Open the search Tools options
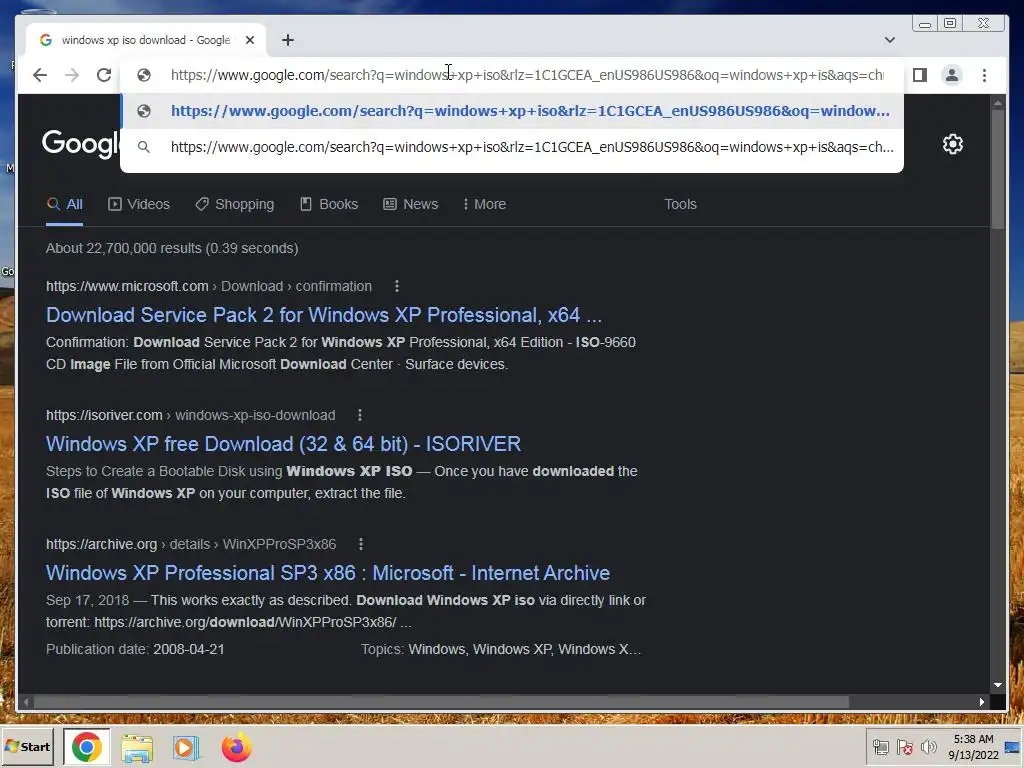This screenshot has width=1024, height=768. point(680,204)
